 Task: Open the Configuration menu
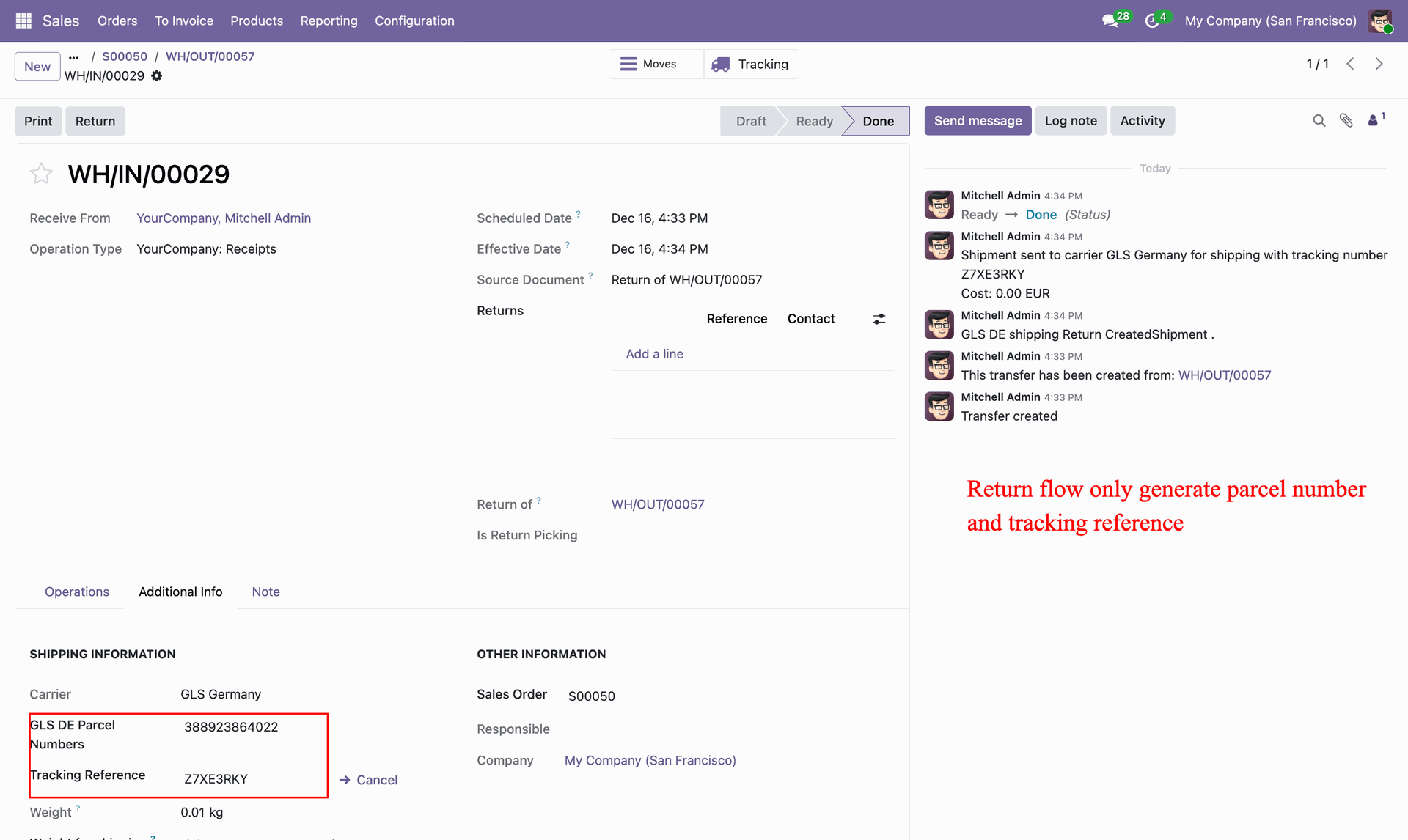(x=414, y=21)
